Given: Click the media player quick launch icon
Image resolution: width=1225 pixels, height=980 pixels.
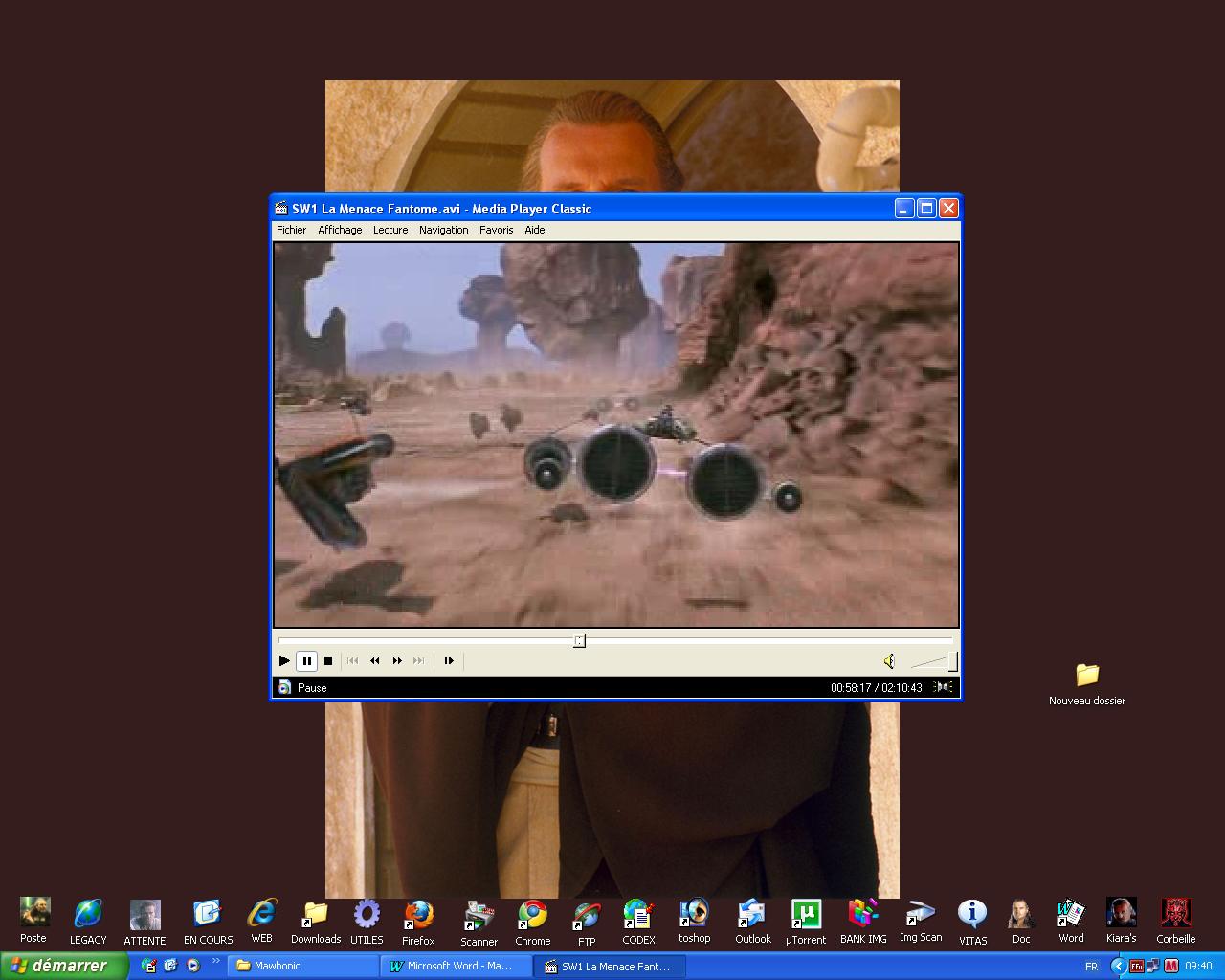Looking at the screenshot, I should pyautogui.click(x=192, y=966).
